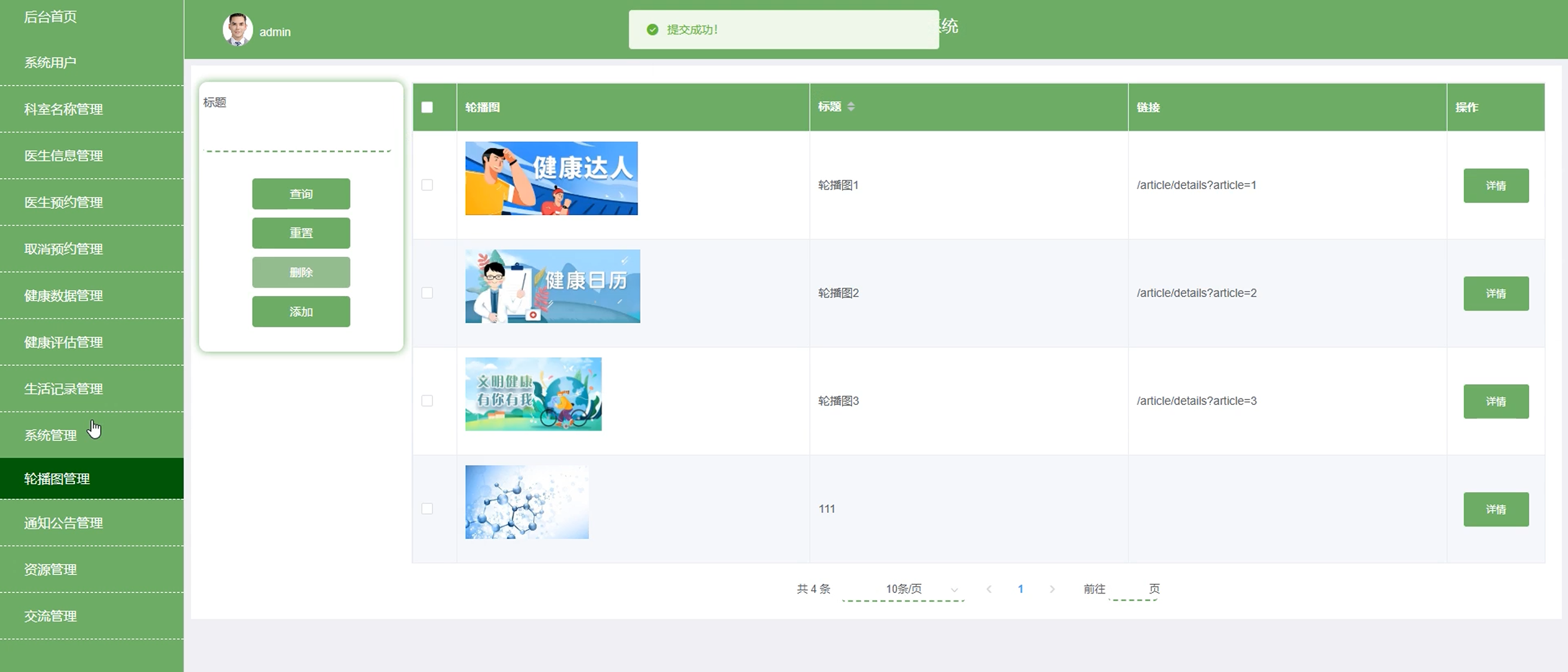Click the admin avatar picture
The image size is (1568, 672).
point(237,29)
